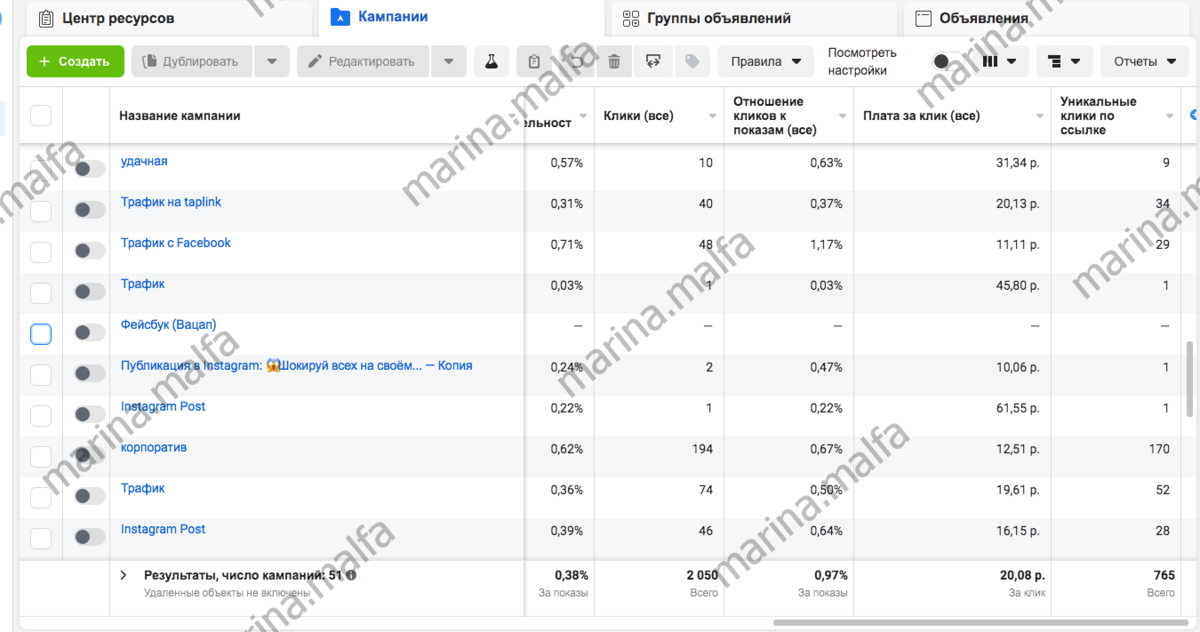Open the Плата за клик (все) column arrow
Screen dimensions: 1200x632
point(1040,116)
